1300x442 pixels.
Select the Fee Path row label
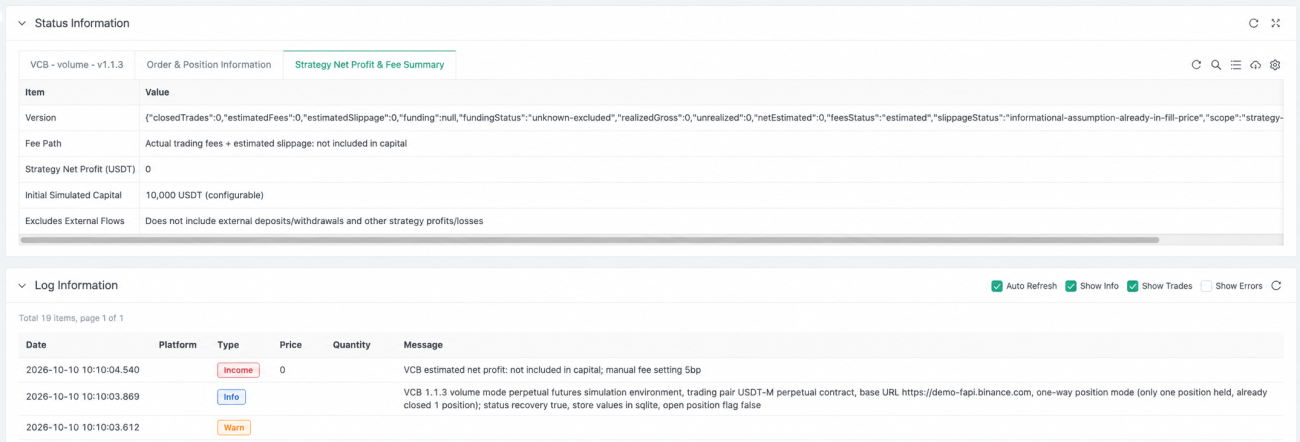44,144
